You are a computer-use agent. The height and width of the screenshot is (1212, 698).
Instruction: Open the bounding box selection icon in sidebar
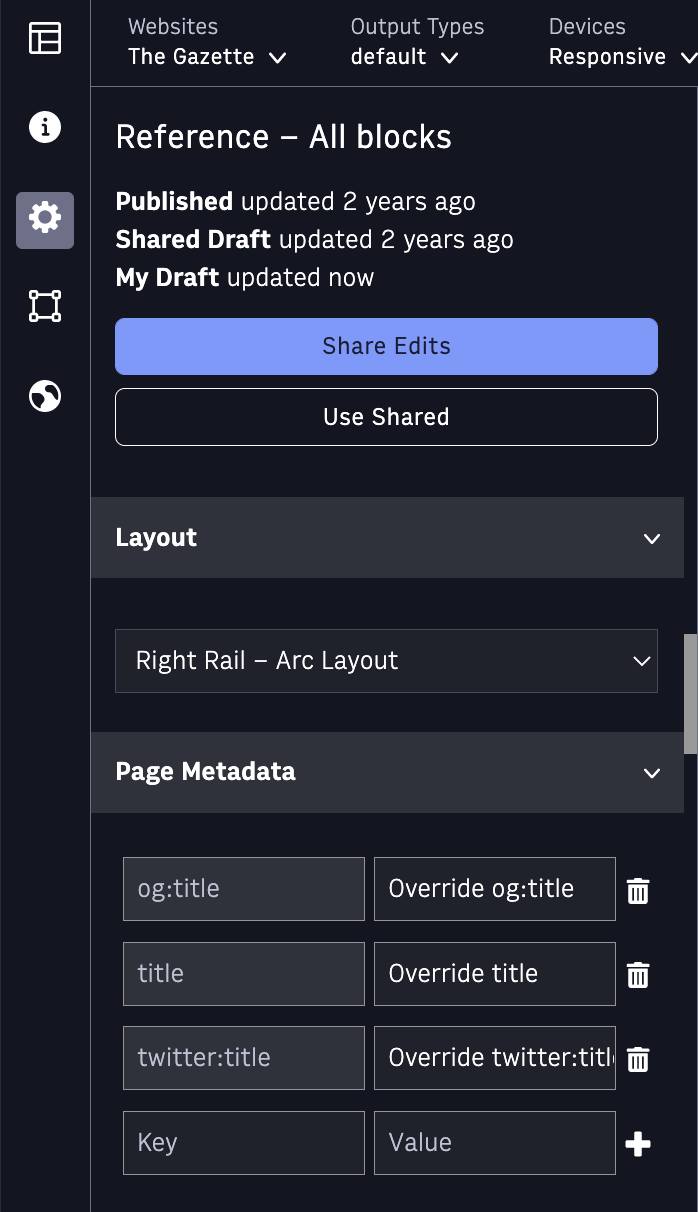point(45,306)
